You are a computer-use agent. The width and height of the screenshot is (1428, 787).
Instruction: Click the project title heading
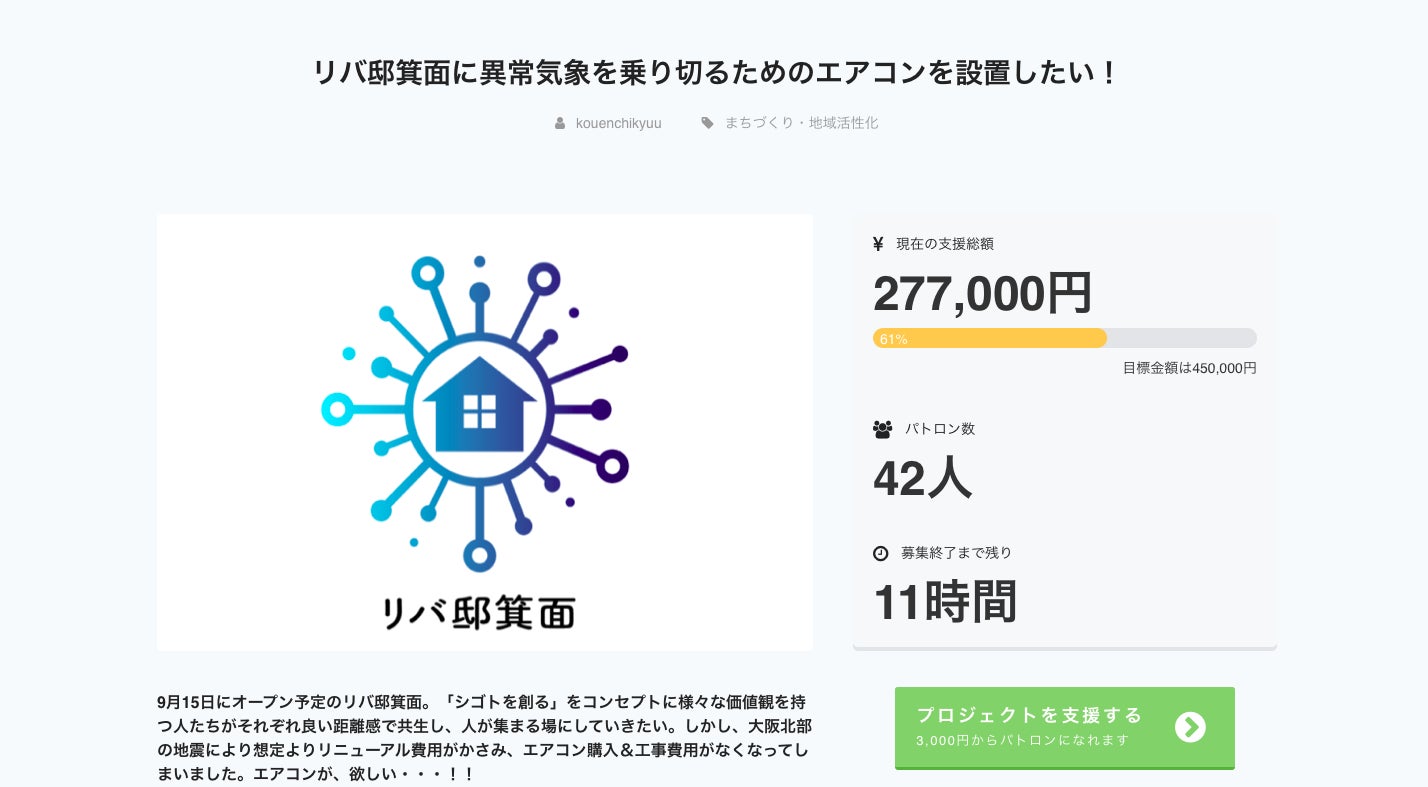coord(714,72)
